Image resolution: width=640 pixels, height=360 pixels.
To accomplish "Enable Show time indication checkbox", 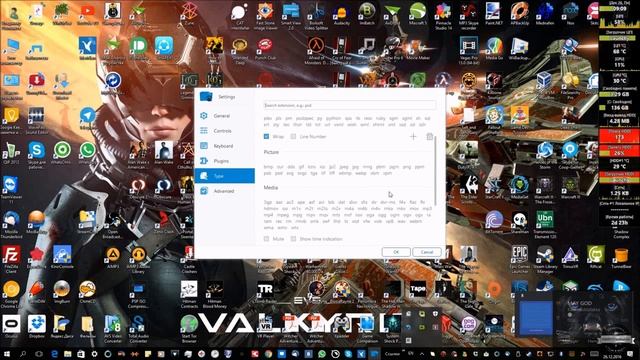I will 293,239.
